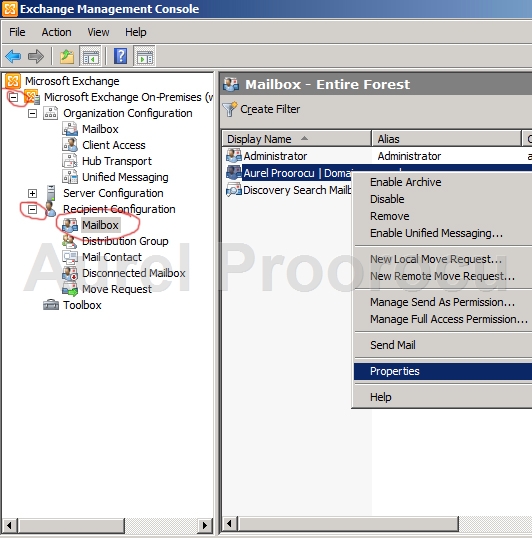Select Mailbox under Organization Configuration
The width and height of the screenshot is (532, 538).
(100, 129)
